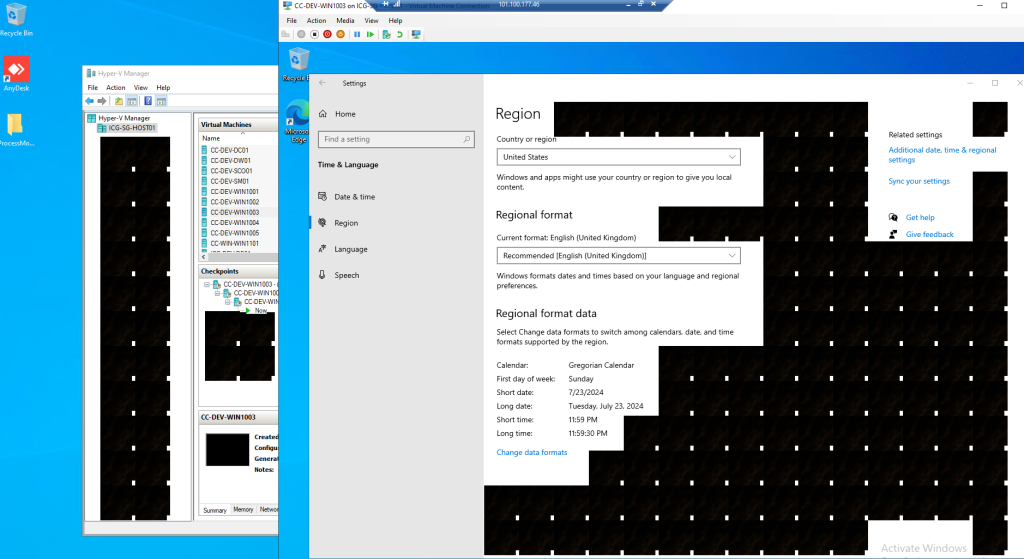This screenshot has width=1024, height=559.
Task: Select CC-DEV-SCO01 in Virtual Machines list
Action: click(231, 171)
